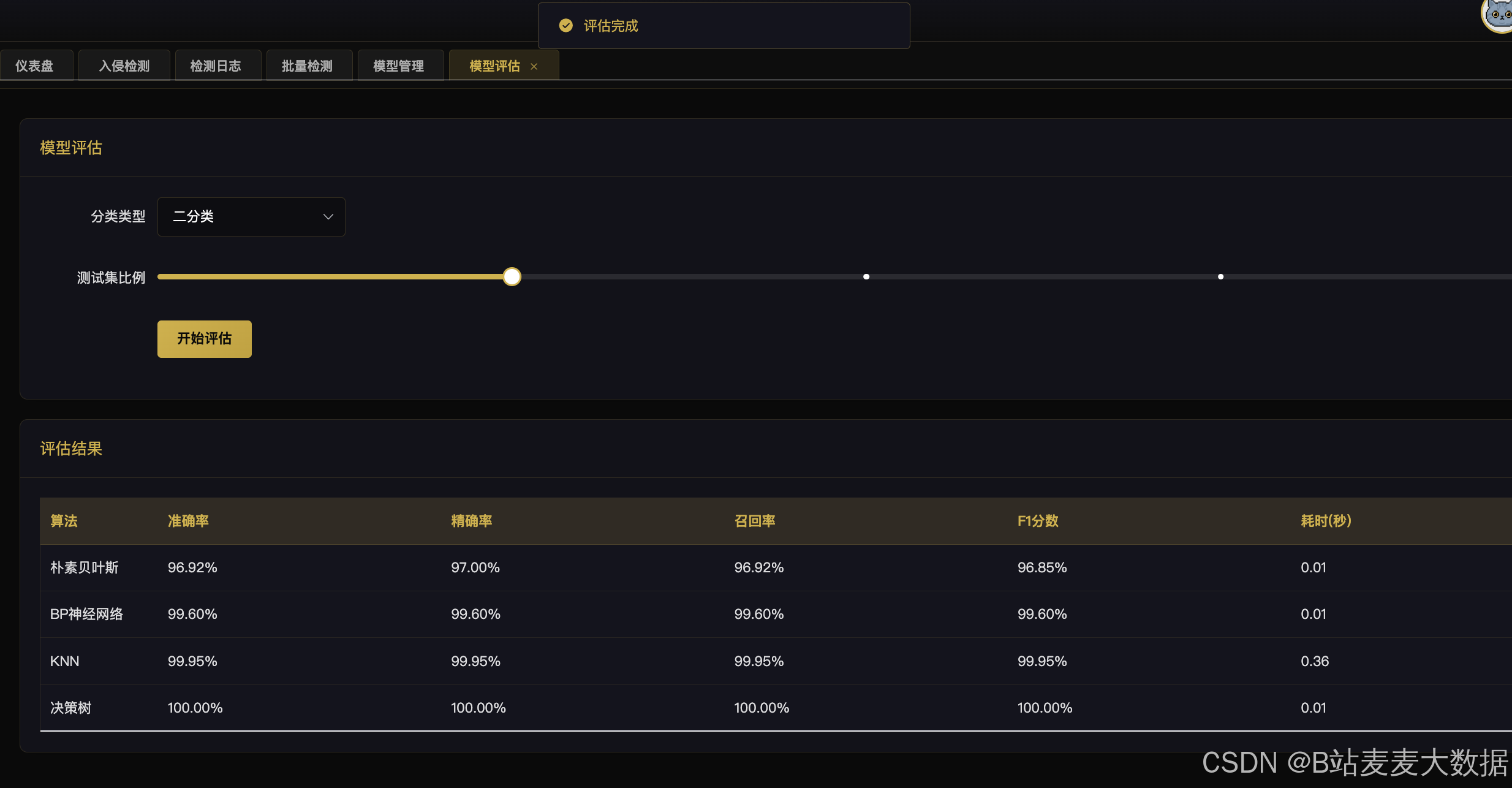Click the third slider stop dot
Viewport: 1512px width, 788px height.
pos(1220,277)
